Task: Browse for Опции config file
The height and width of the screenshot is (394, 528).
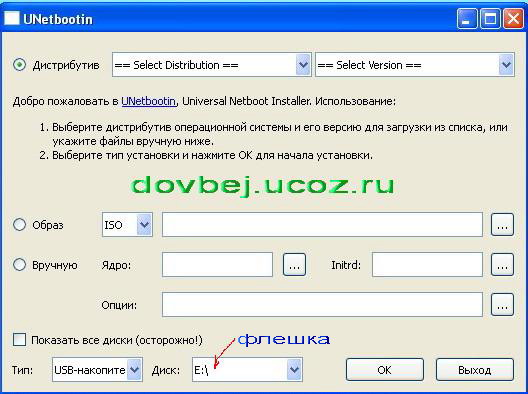Action: tap(502, 305)
